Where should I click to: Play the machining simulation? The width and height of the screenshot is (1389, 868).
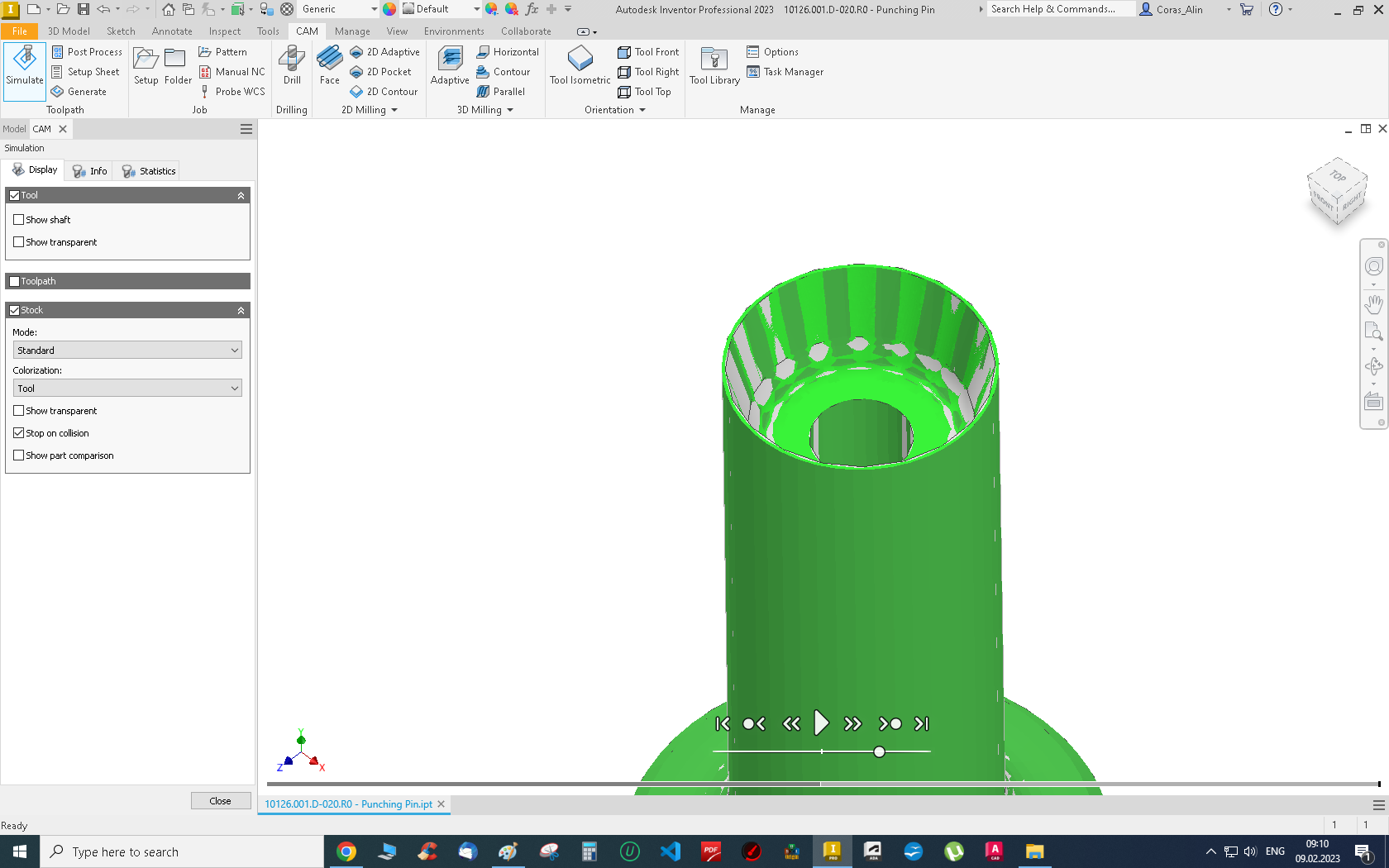(821, 723)
